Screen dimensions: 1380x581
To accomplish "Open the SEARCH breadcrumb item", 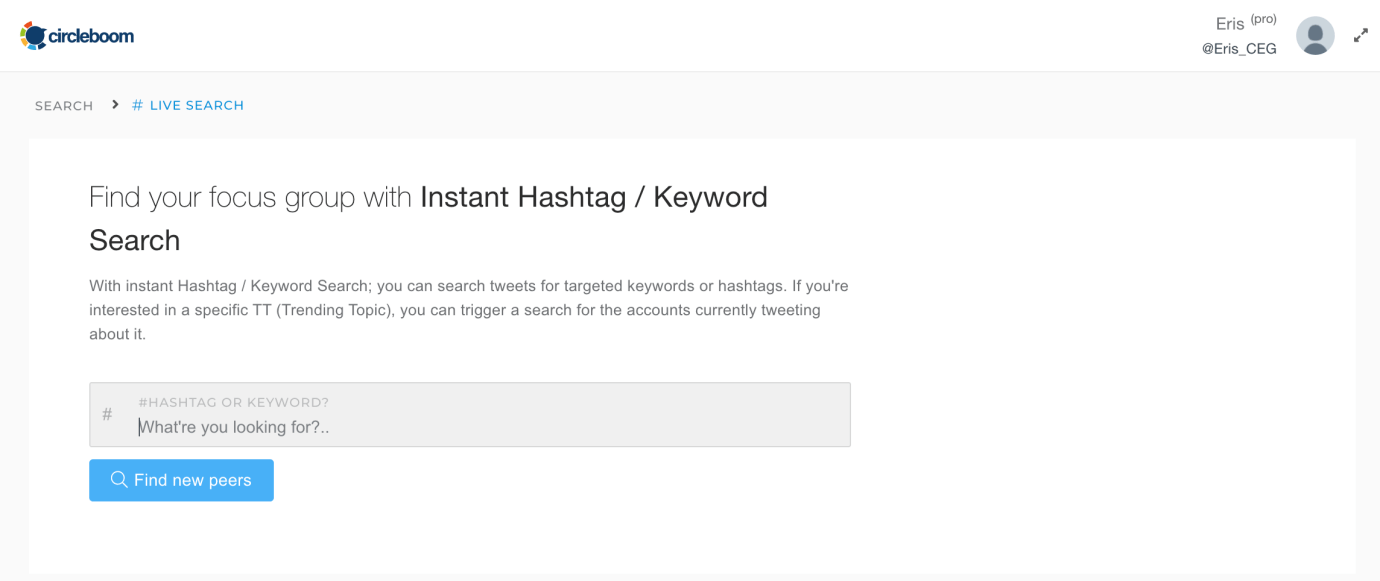I will tap(63, 105).
